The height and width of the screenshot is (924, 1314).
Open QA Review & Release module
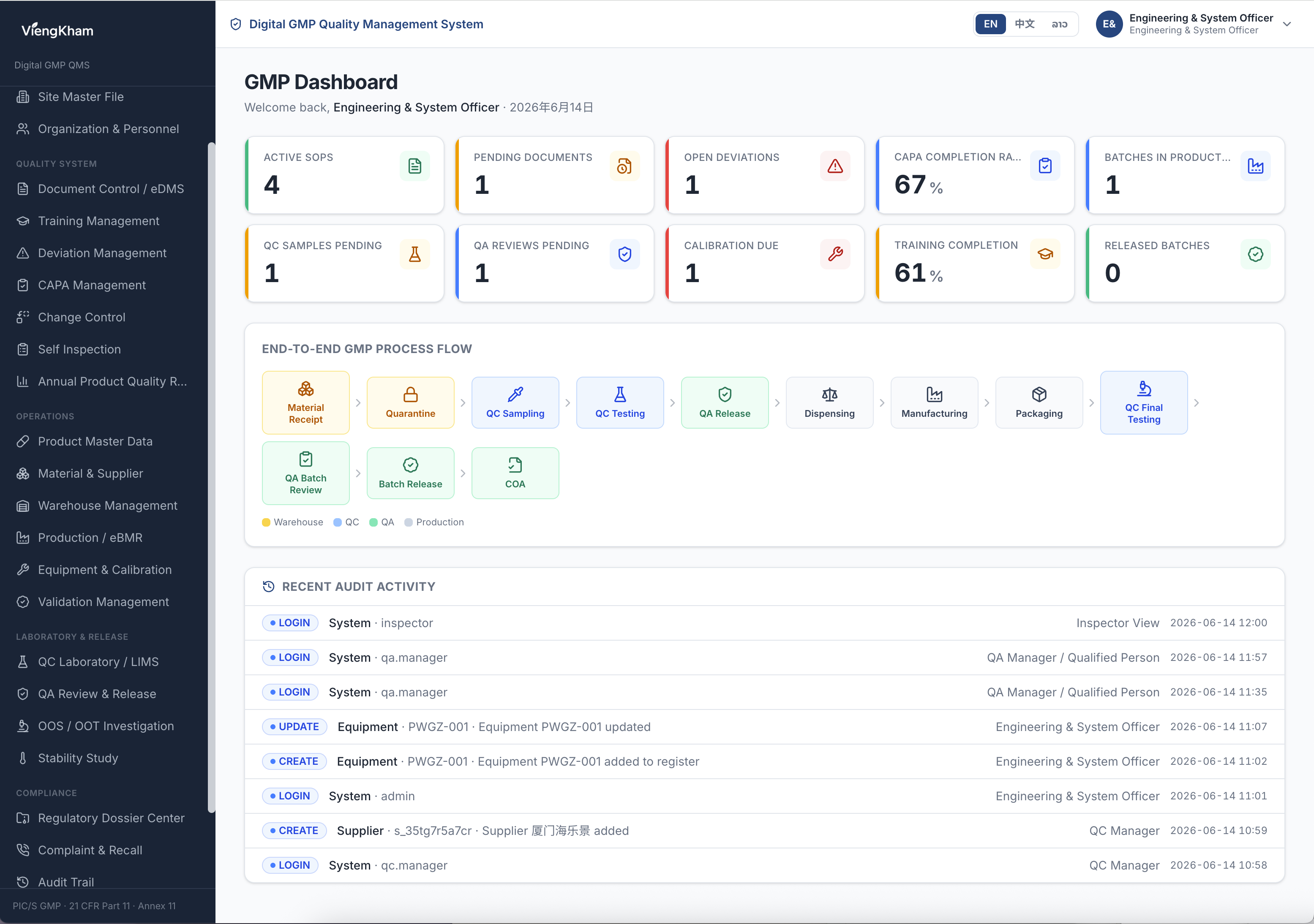coord(108,693)
